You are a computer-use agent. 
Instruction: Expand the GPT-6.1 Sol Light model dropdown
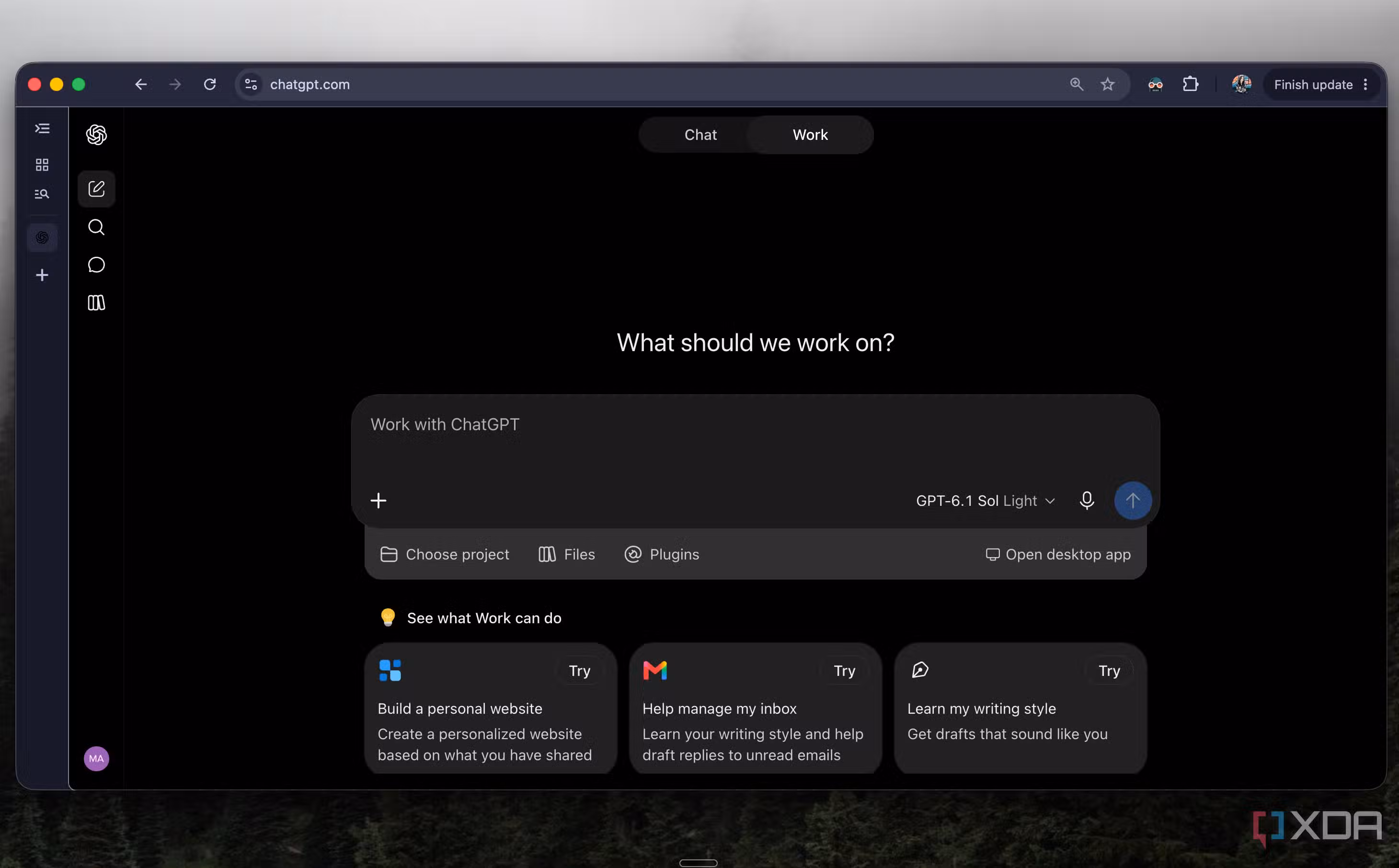[x=985, y=501]
